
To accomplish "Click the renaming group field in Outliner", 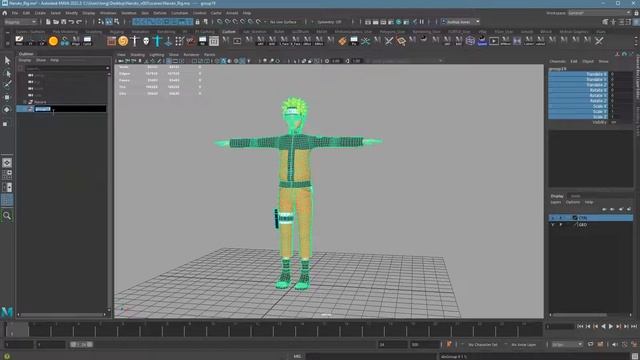I will (70, 109).
